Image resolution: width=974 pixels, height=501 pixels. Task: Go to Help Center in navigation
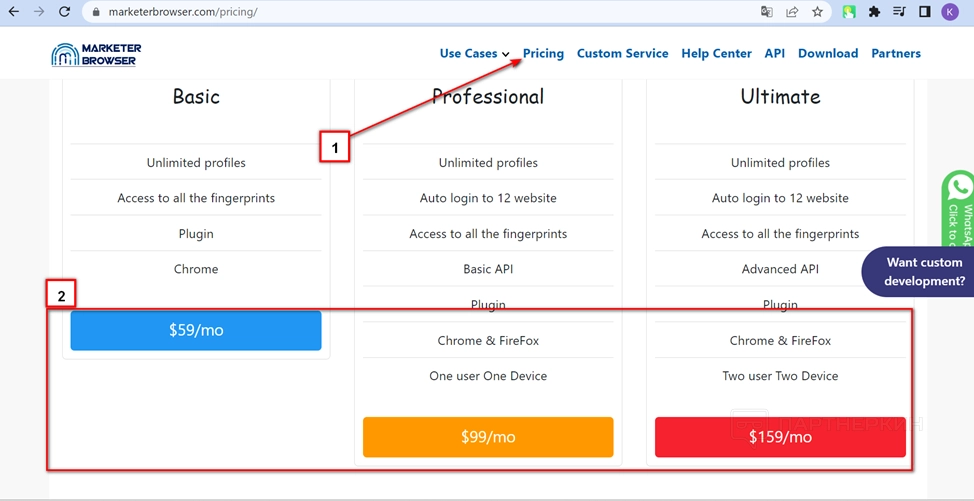(716, 54)
